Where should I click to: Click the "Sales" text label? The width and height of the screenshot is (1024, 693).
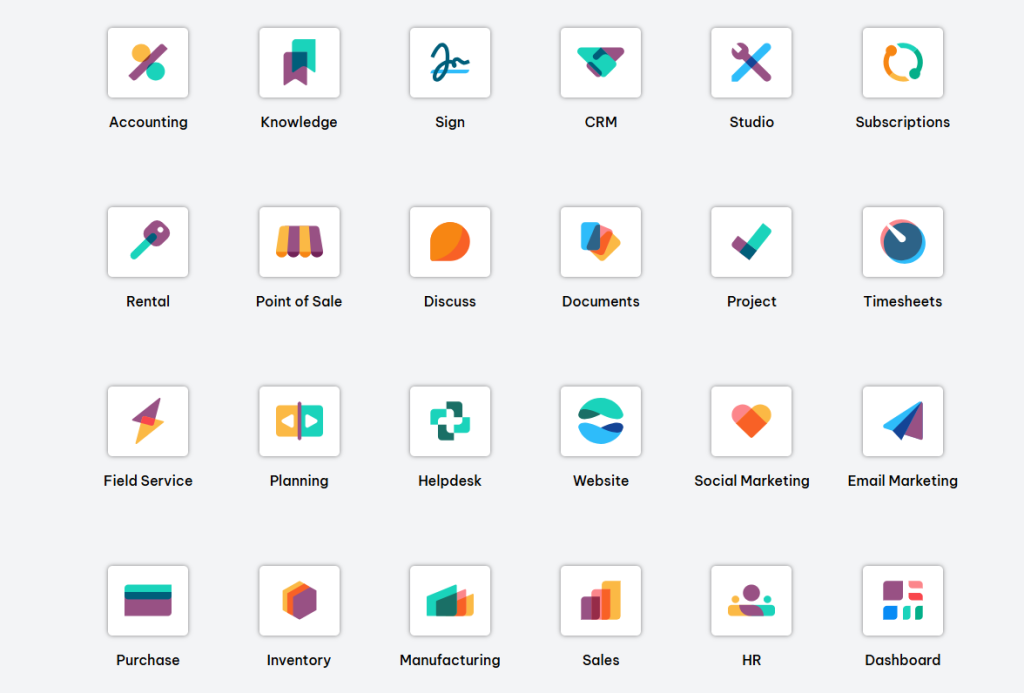[601, 660]
